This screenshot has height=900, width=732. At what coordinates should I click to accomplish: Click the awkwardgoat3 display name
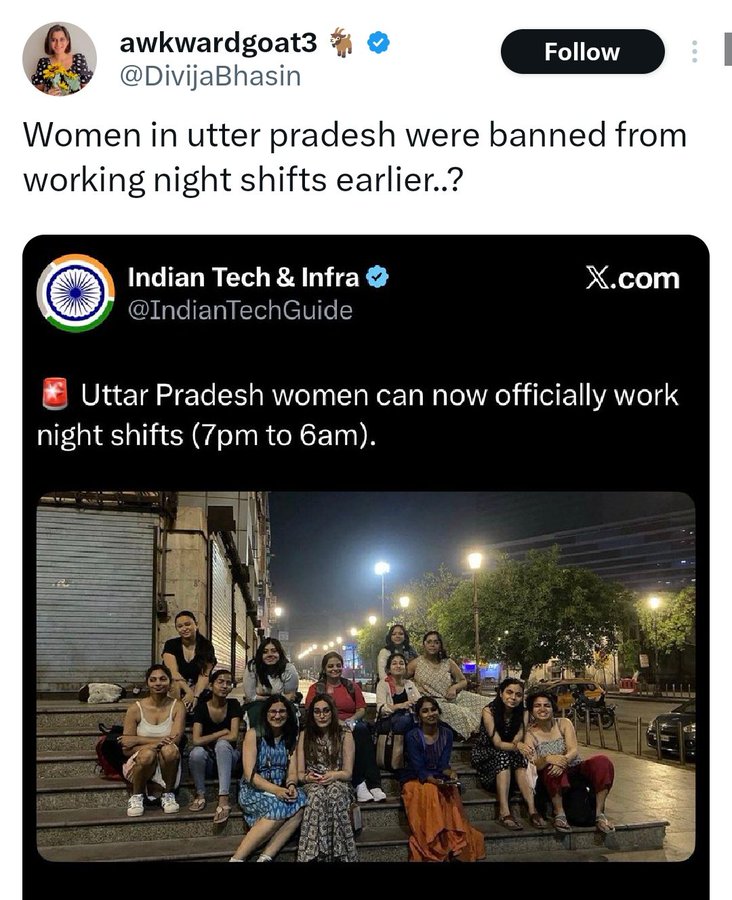pyautogui.click(x=218, y=41)
